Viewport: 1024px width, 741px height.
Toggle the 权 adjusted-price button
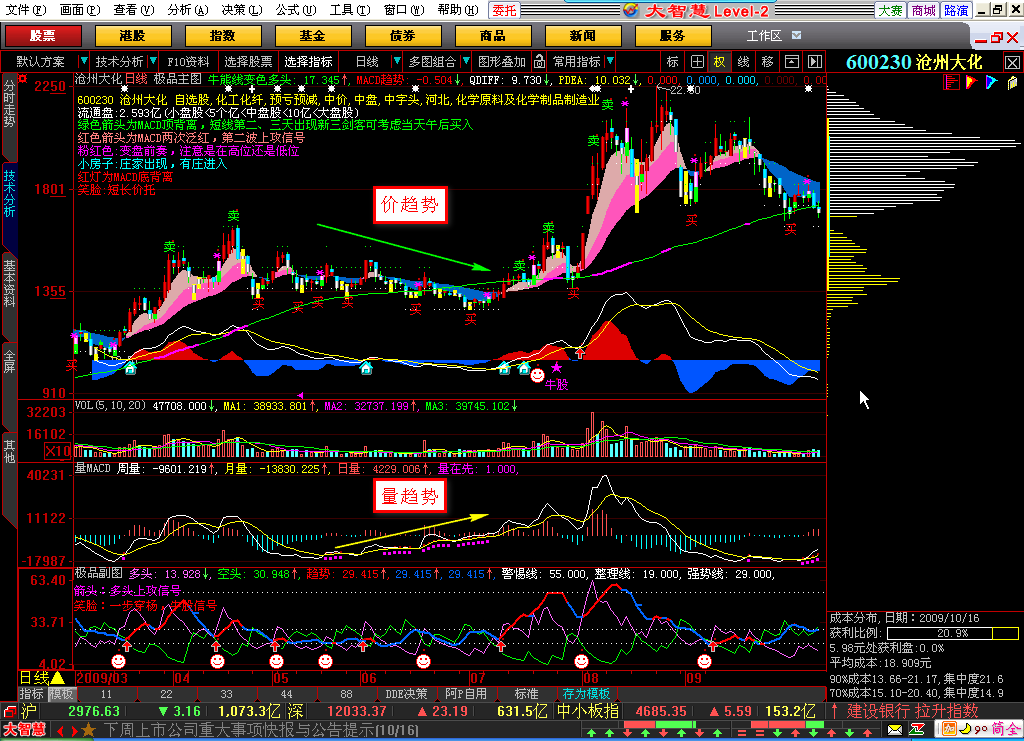click(720, 61)
